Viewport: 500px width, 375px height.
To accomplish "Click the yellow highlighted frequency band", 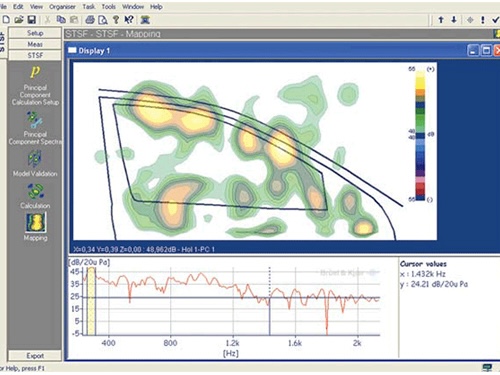I will click(91, 301).
